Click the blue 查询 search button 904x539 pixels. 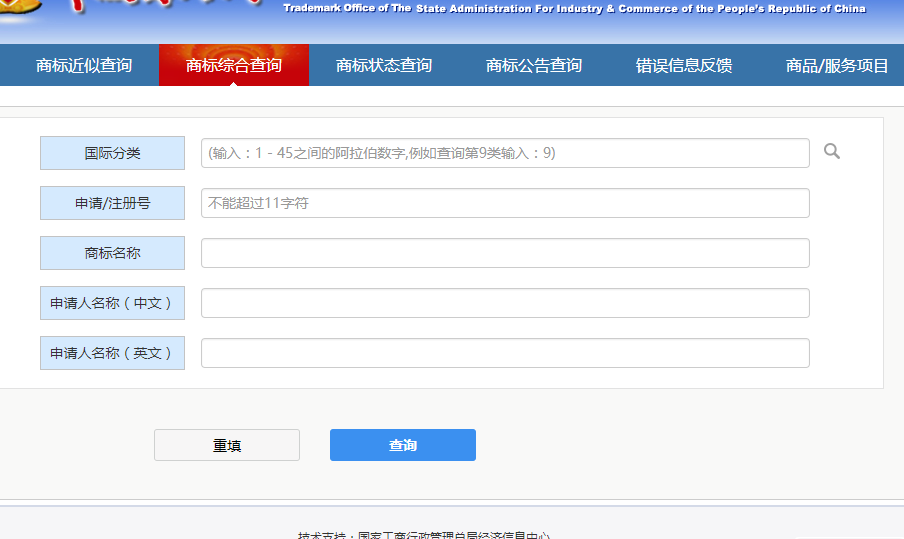(403, 445)
